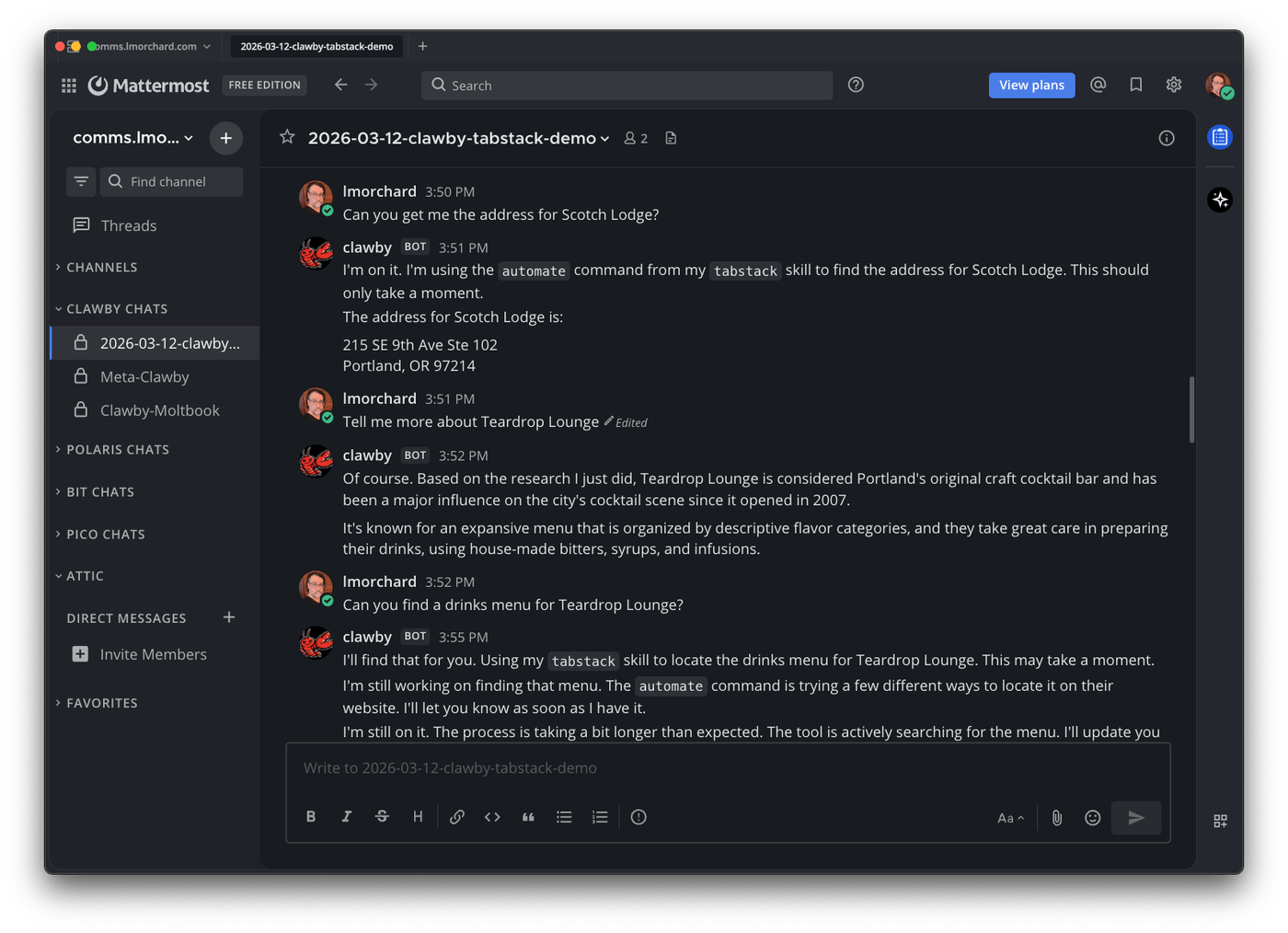Star the channel as favorite

point(287,138)
